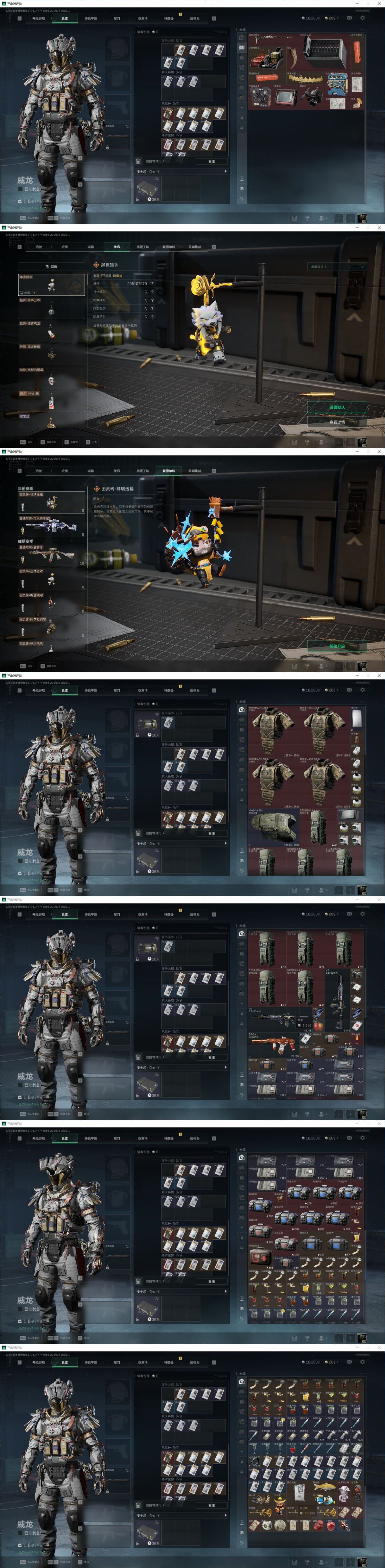The image size is (385, 1568).
Task: Select 枪械 tab in 黑夜猎手 window
Action: (x=38, y=247)
